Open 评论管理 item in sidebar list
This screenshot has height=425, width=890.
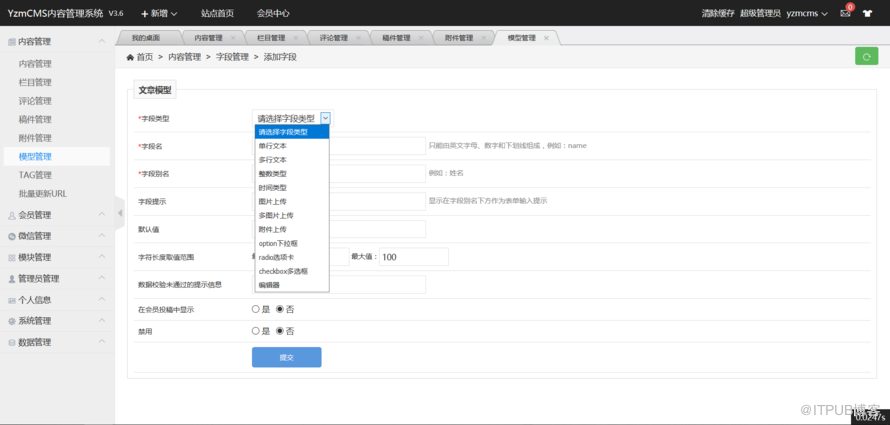pyautogui.click(x=35, y=101)
